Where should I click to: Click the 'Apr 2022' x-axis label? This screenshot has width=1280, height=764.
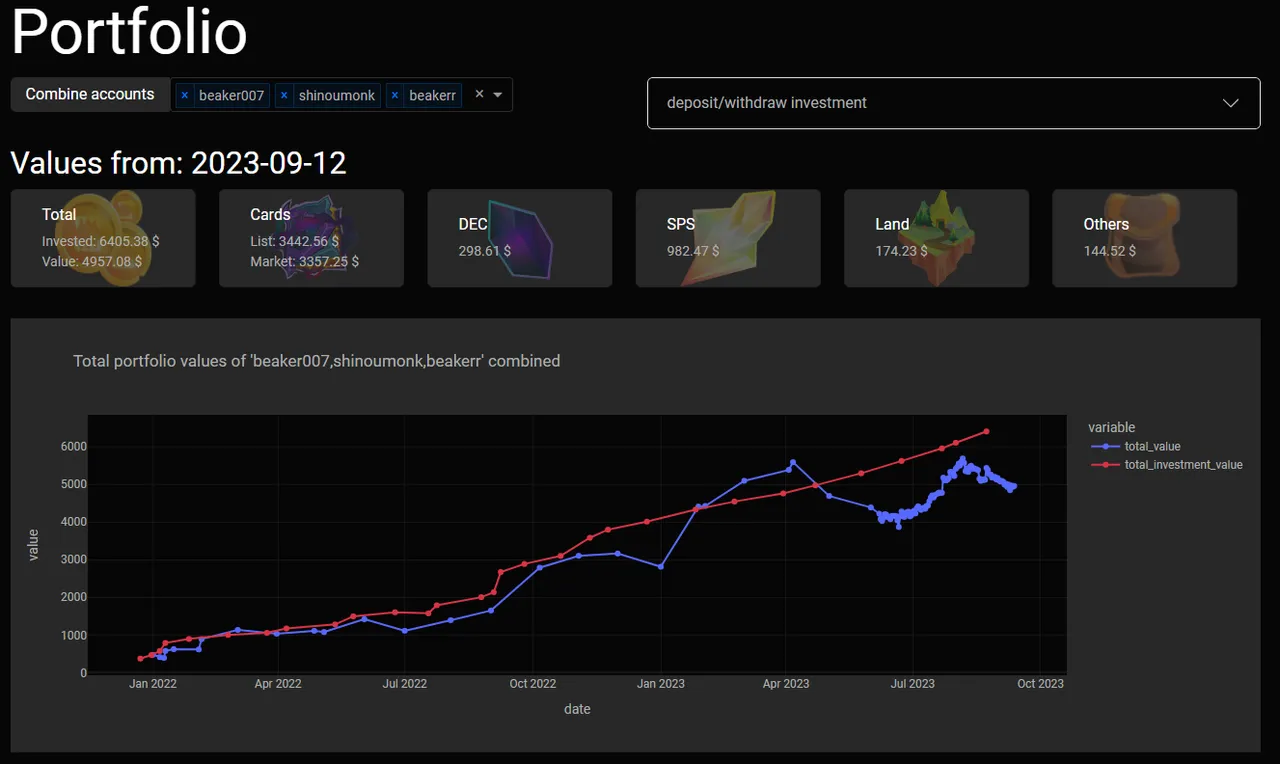278,684
